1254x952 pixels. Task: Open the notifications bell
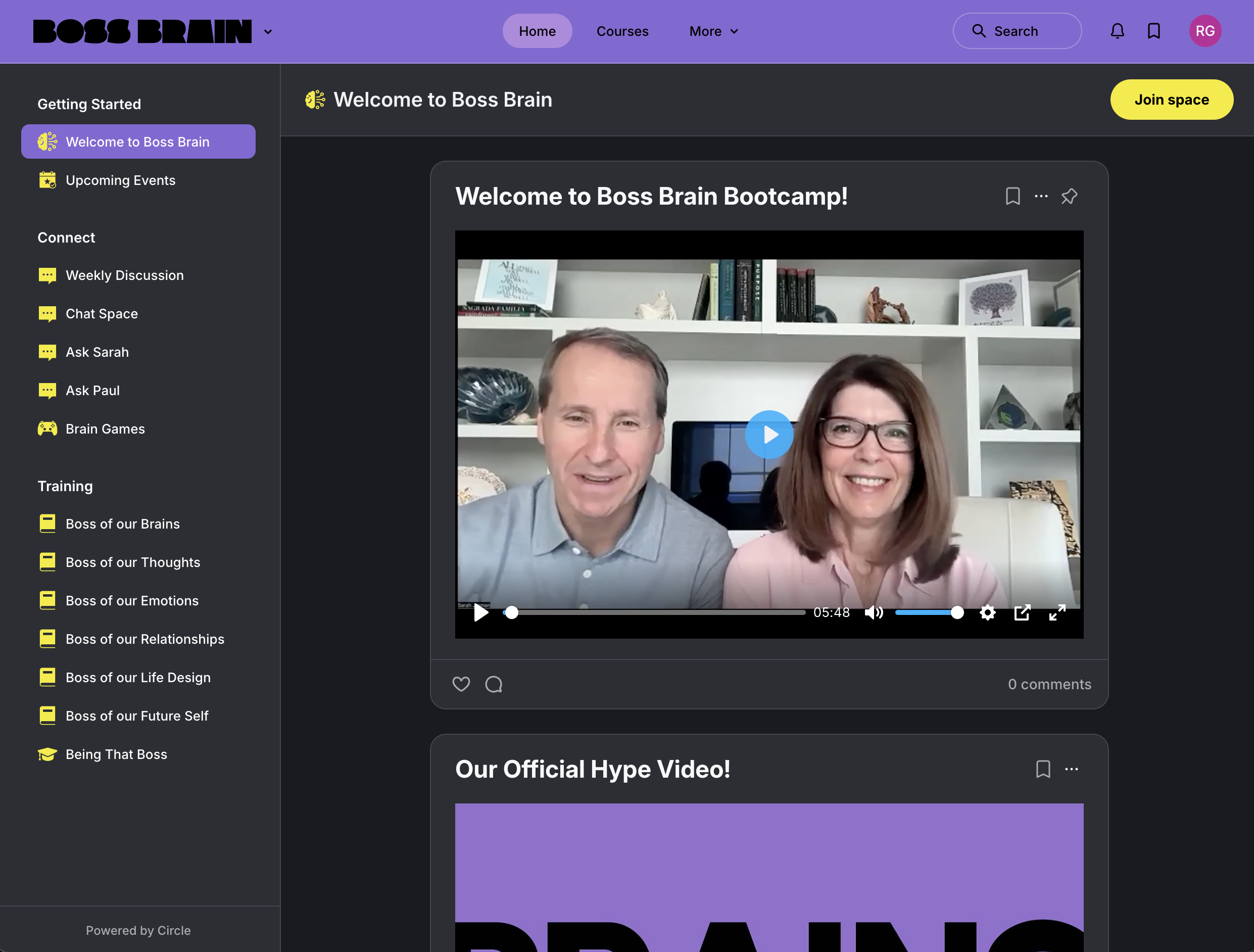coord(1117,31)
